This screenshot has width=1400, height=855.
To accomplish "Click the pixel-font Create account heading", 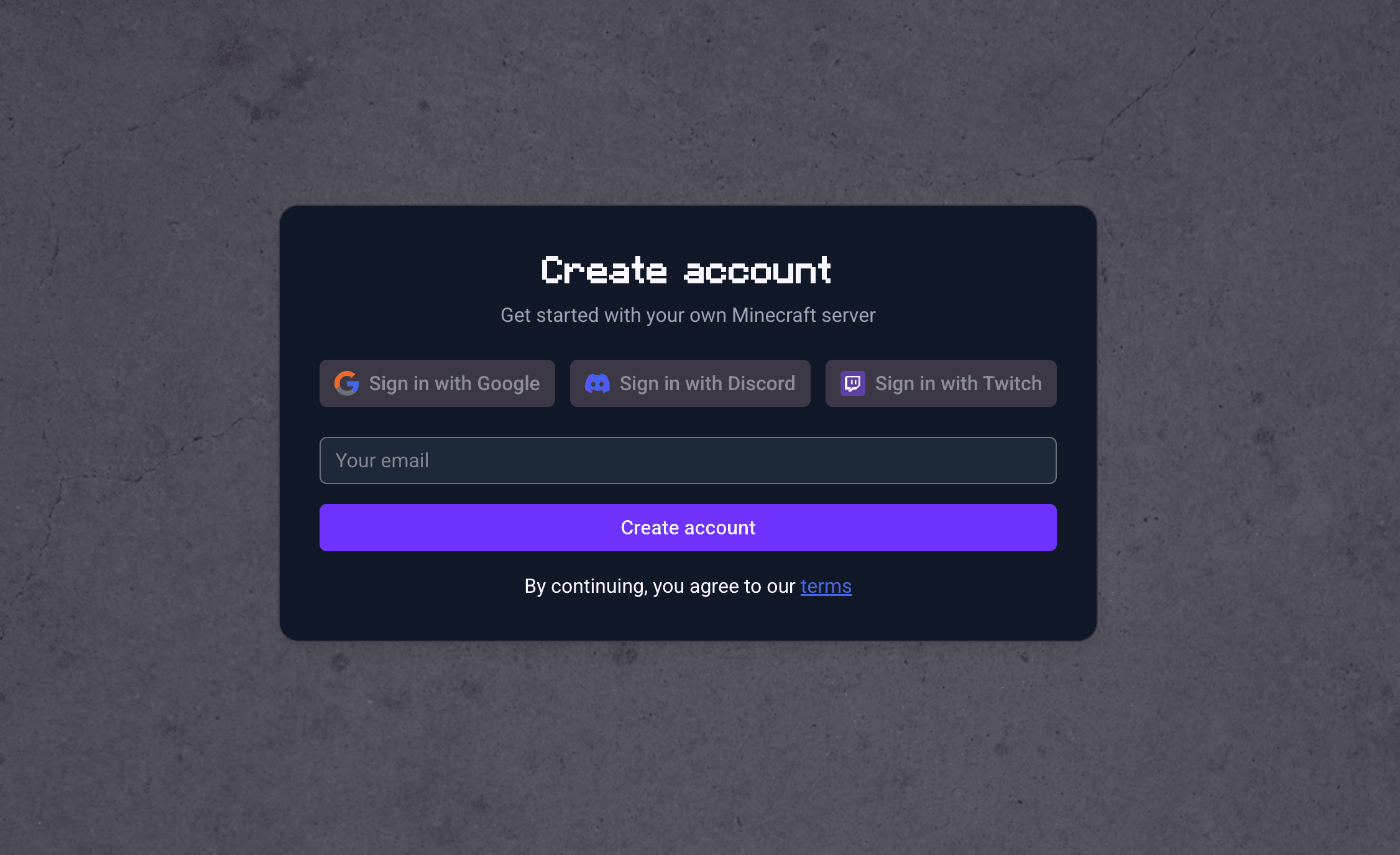I will click(686, 270).
